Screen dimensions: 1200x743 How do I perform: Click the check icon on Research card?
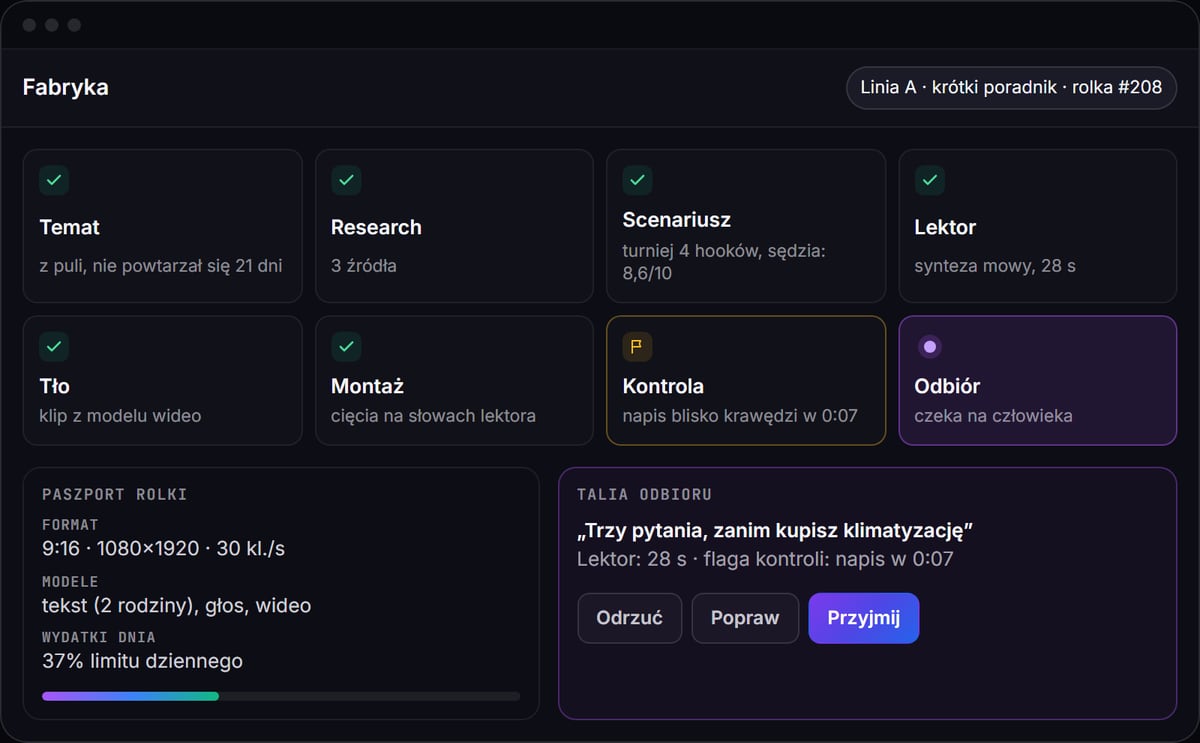click(x=346, y=181)
